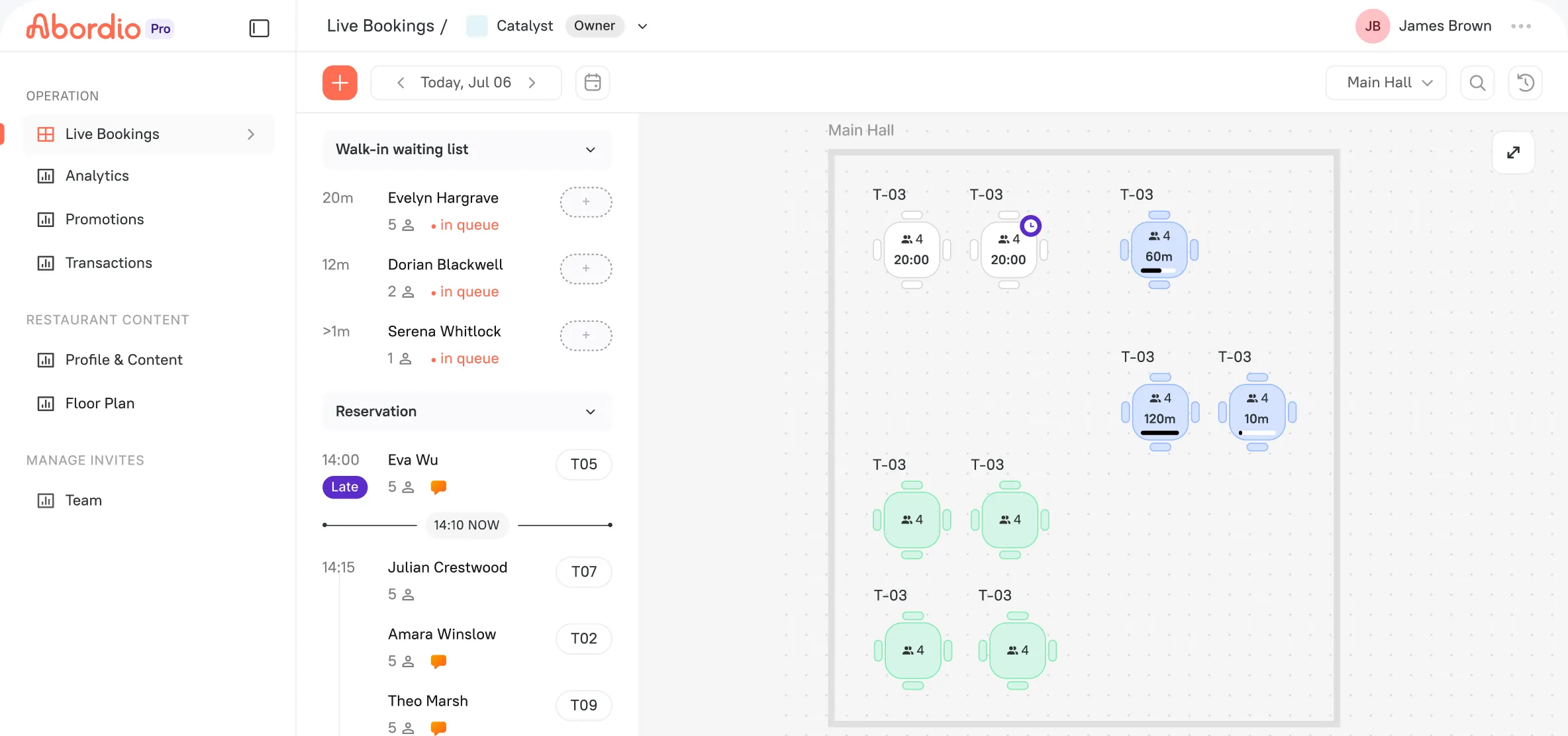Assign table to Evelyn Hargrave plus button
Viewport: 1568px width, 736px height.
point(586,202)
